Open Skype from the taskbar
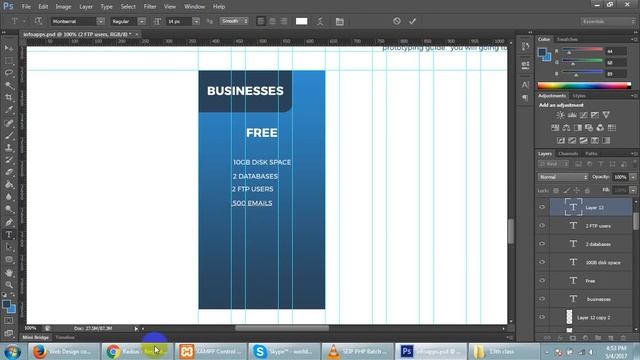640x360 pixels. 283,351
